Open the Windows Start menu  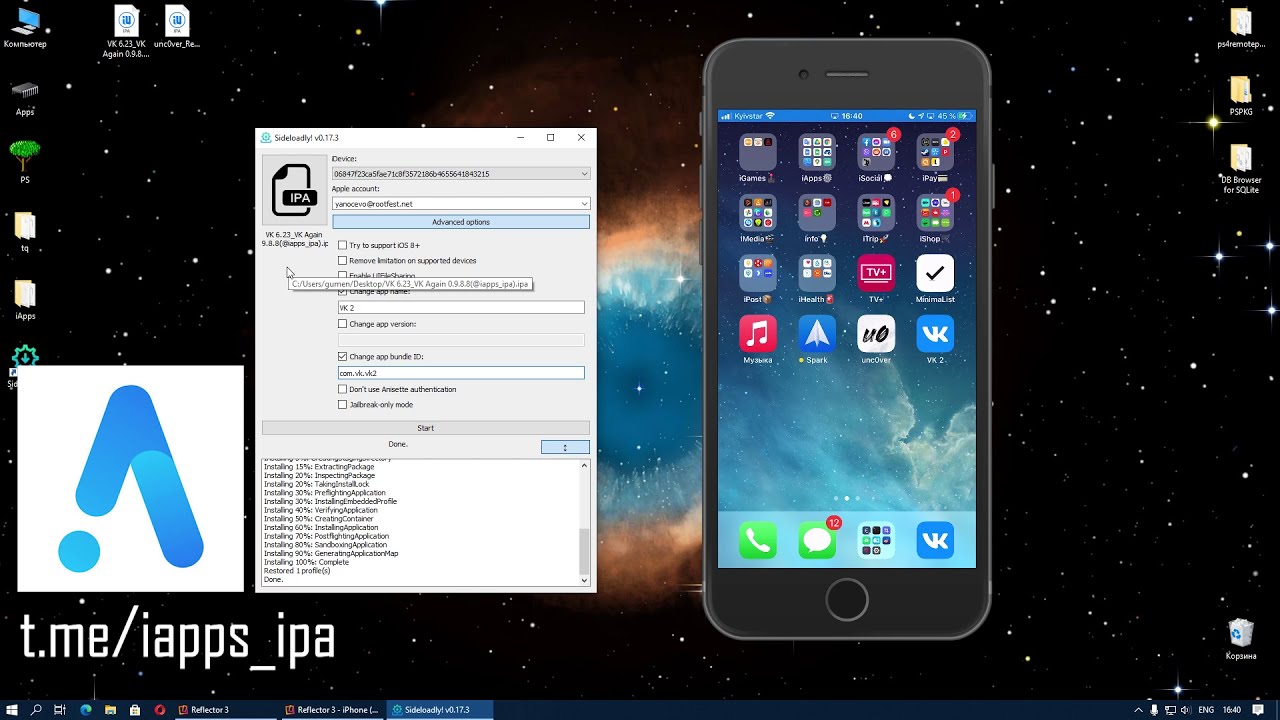(13, 710)
